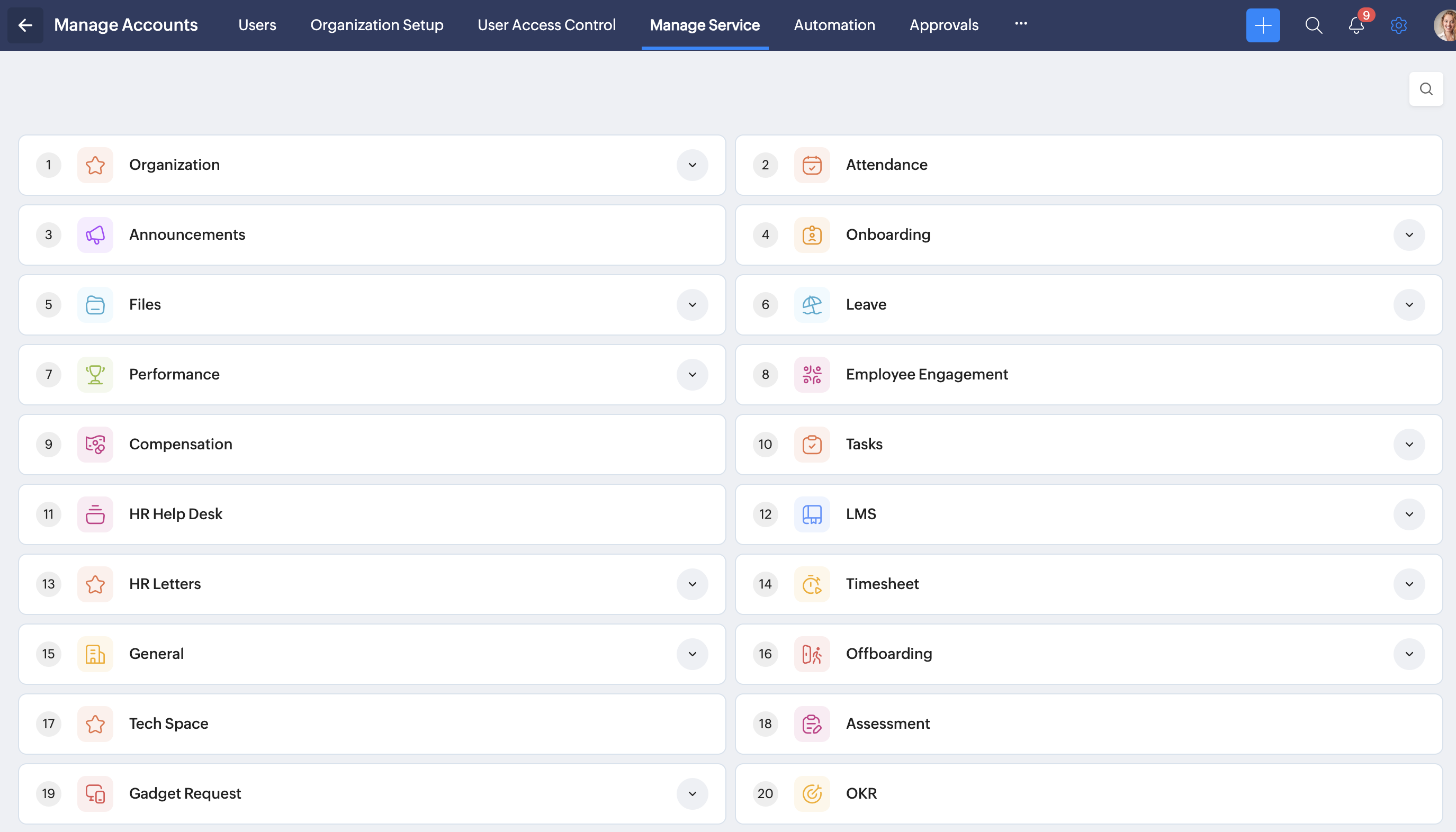Screen dimensions: 1456x832
Task: Click the Performance trophy icon
Action: (95, 374)
